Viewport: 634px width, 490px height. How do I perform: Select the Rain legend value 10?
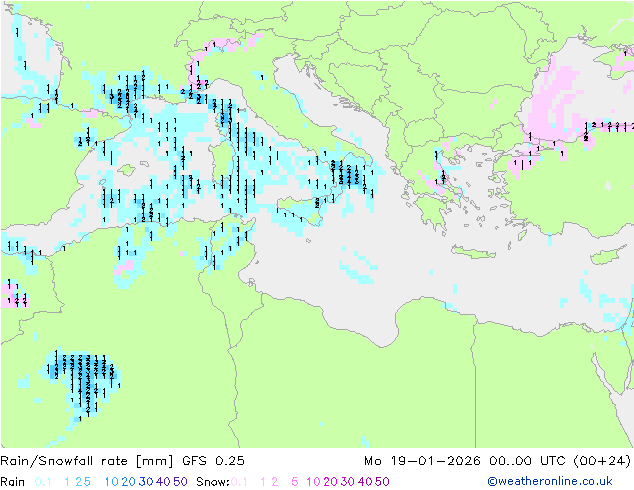pyautogui.click(x=112, y=482)
